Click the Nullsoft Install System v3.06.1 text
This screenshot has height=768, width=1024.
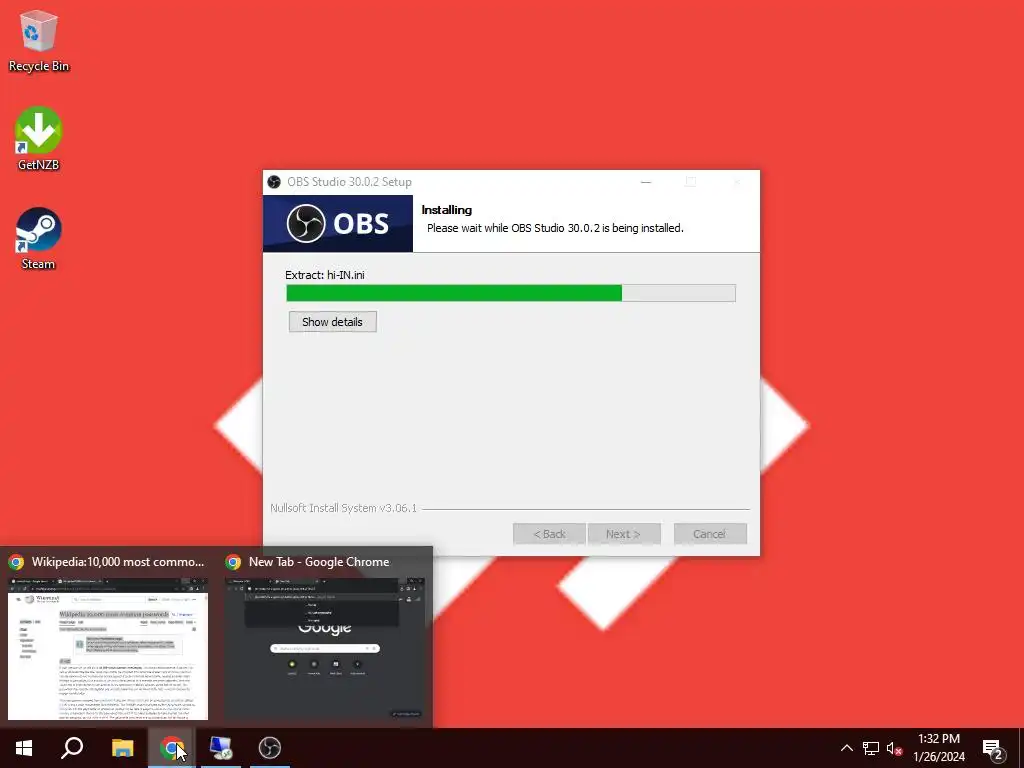pos(344,507)
